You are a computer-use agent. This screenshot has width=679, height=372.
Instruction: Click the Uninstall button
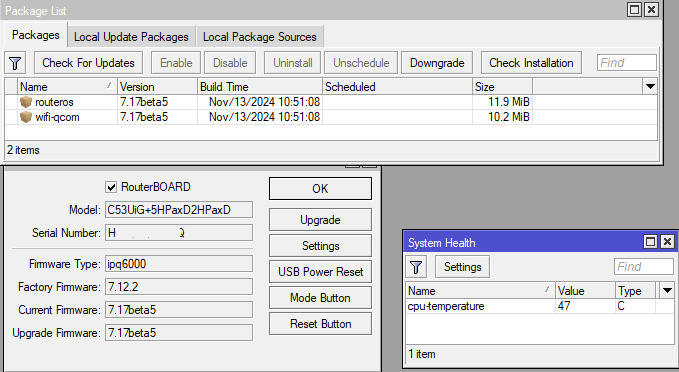[x=292, y=63]
